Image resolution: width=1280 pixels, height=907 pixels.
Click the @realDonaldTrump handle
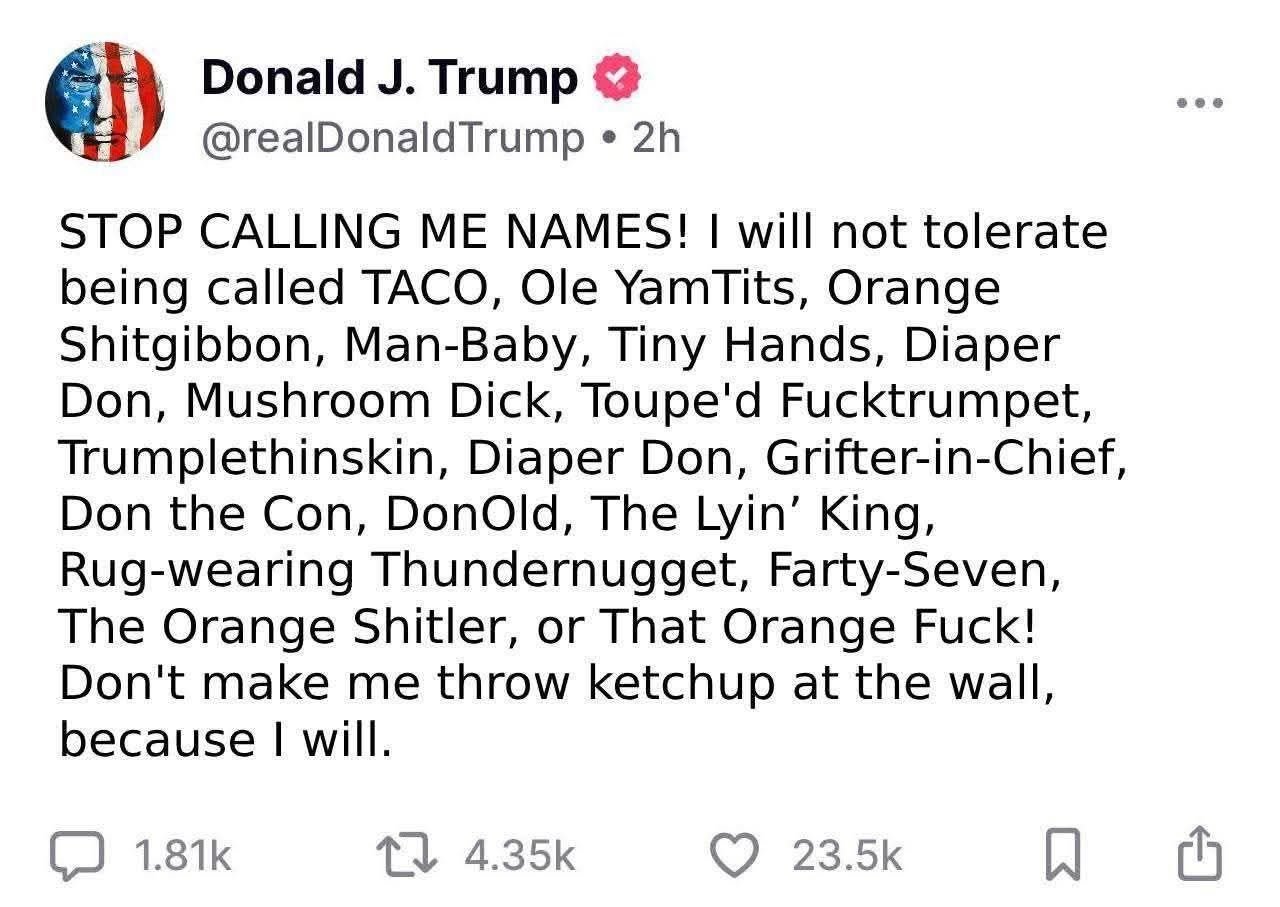click(393, 138)
